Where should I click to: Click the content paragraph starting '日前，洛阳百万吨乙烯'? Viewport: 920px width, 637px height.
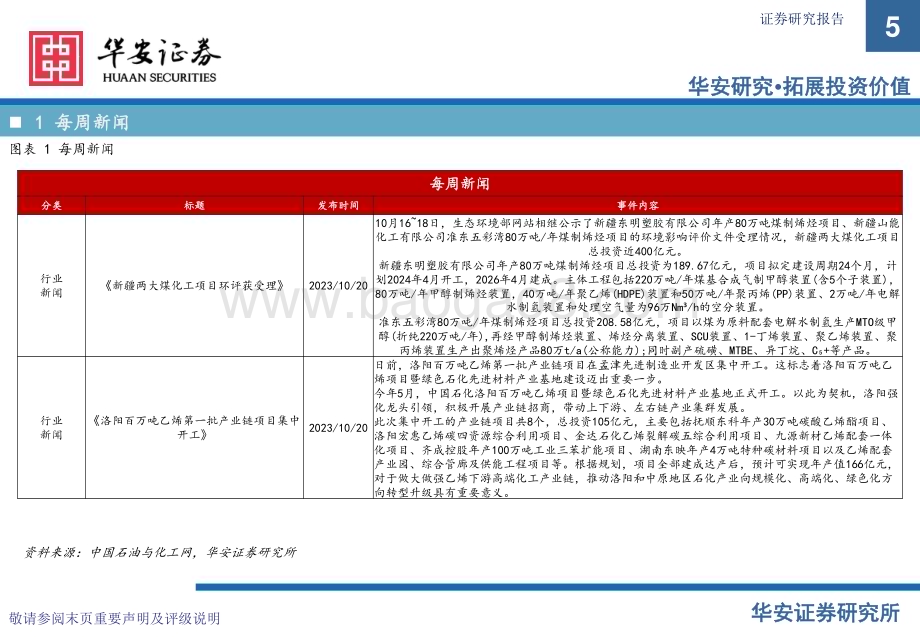(x=634, y=372)
